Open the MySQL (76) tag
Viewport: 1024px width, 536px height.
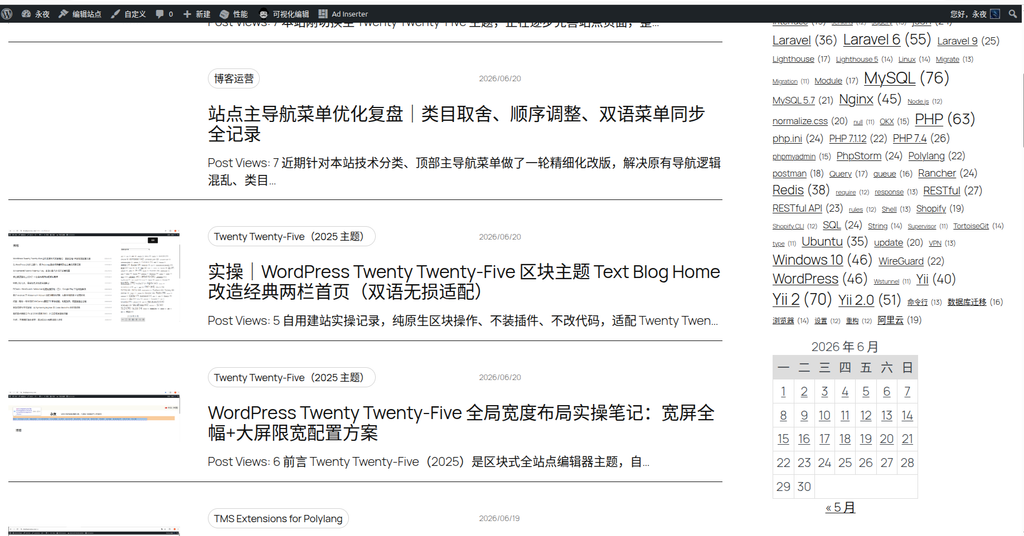[x=889, y=78]
